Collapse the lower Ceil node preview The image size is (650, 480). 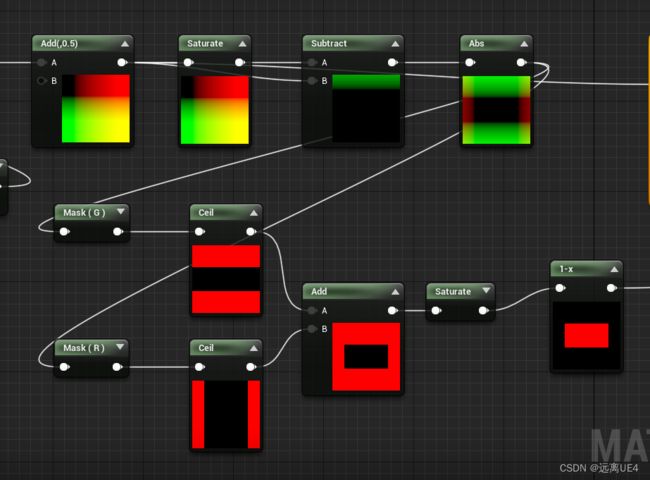[254, 348]
